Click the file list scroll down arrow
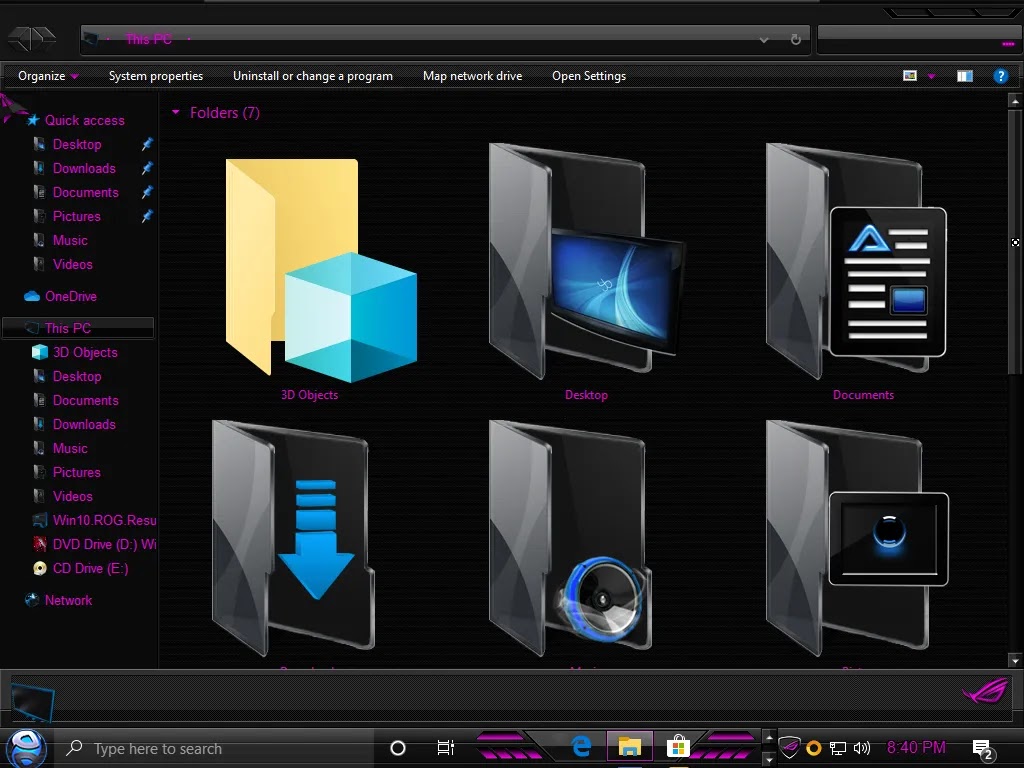This screenshot has width=1024, height=768. click(1014, 661)
